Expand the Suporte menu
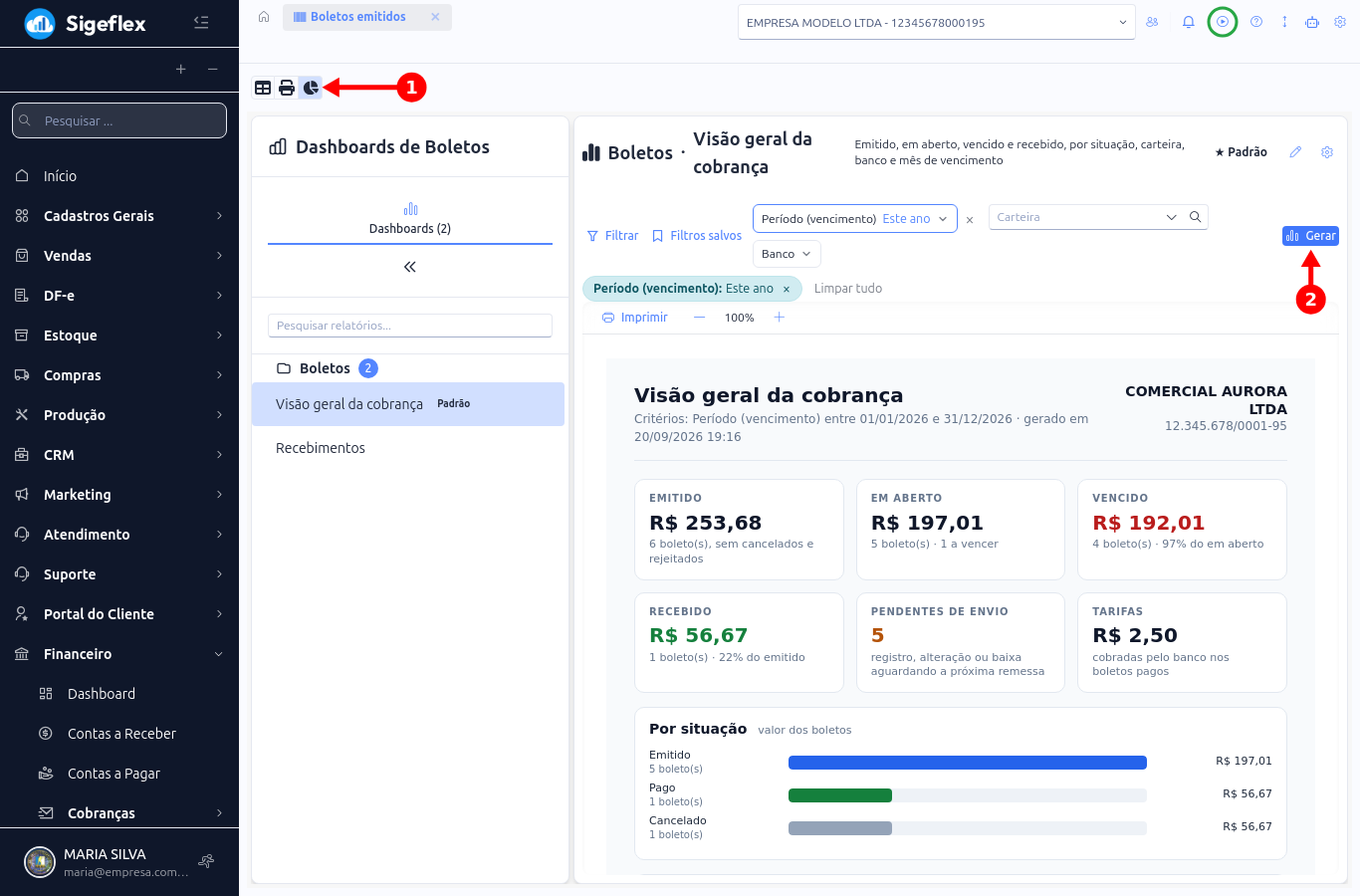Image resolution: width=1360 pixels, height=896 pixels. pos(119,574)
